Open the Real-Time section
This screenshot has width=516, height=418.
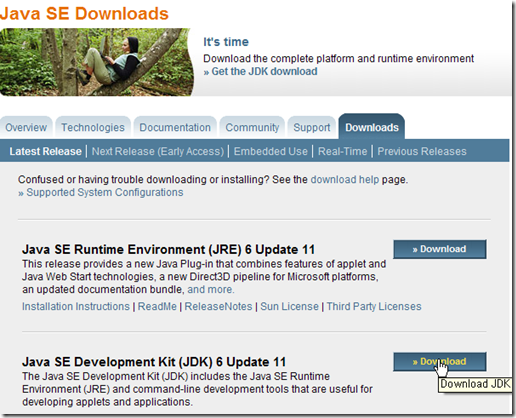[x=342, y=151]
